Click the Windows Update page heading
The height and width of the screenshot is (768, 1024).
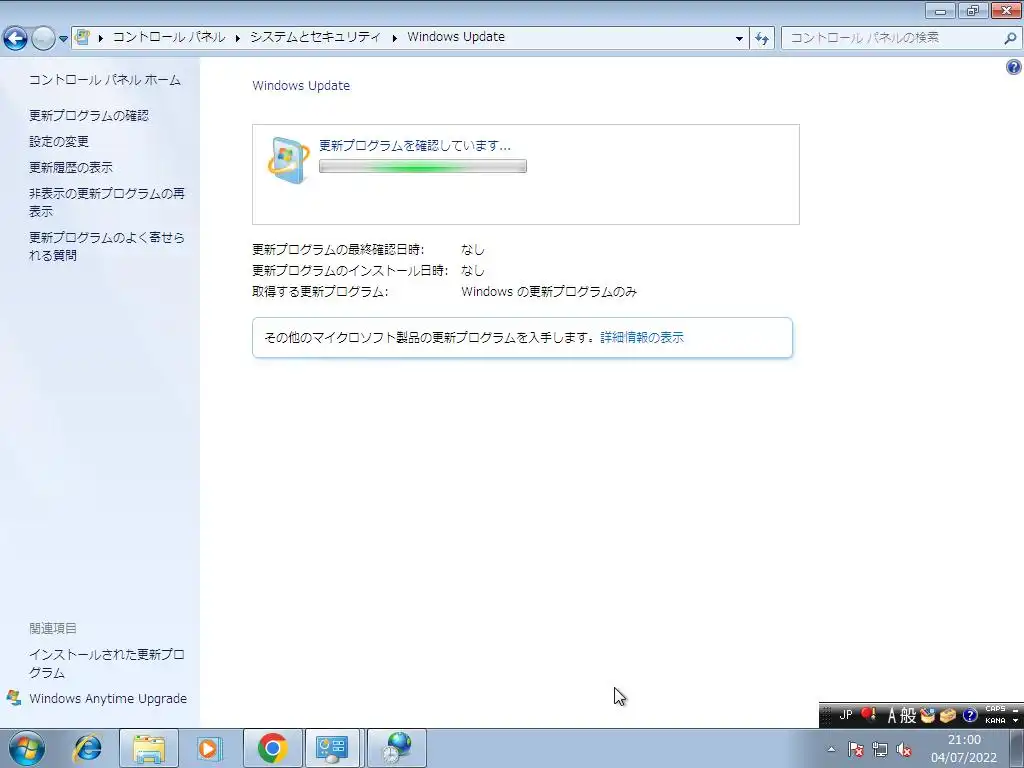[301, 86]
